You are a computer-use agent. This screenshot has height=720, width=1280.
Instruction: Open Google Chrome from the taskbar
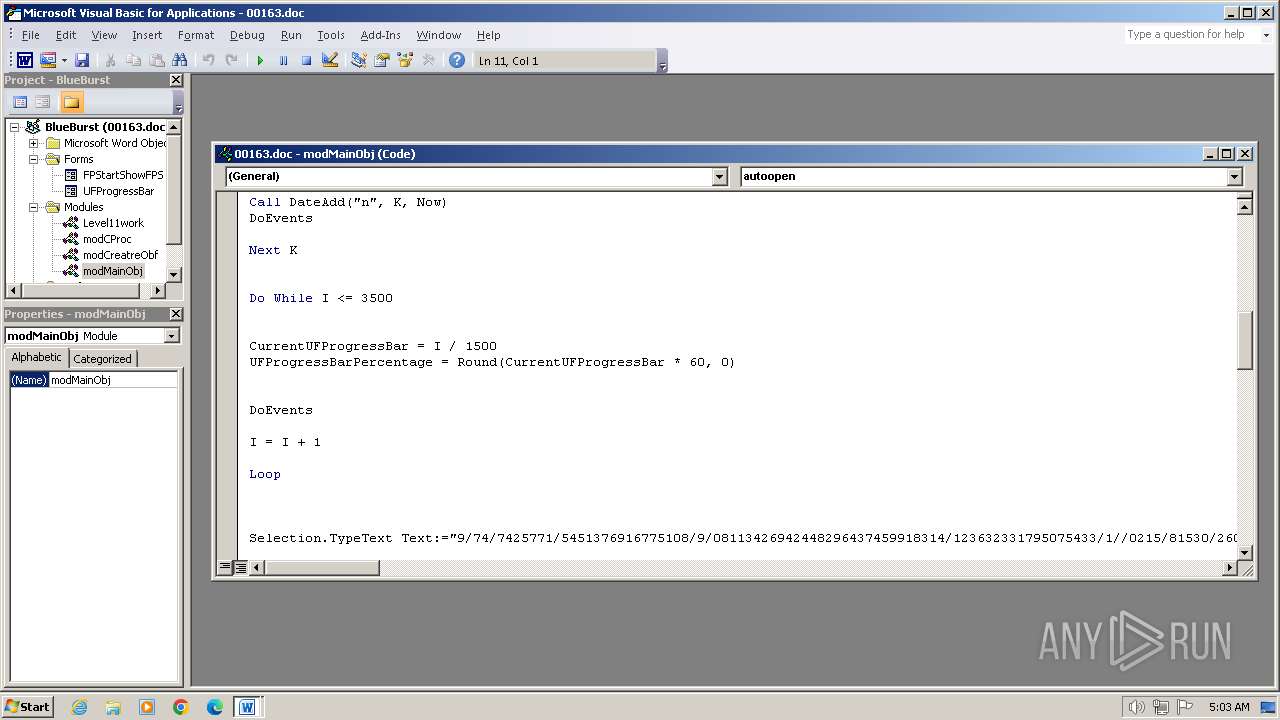(x=181, y=707)
